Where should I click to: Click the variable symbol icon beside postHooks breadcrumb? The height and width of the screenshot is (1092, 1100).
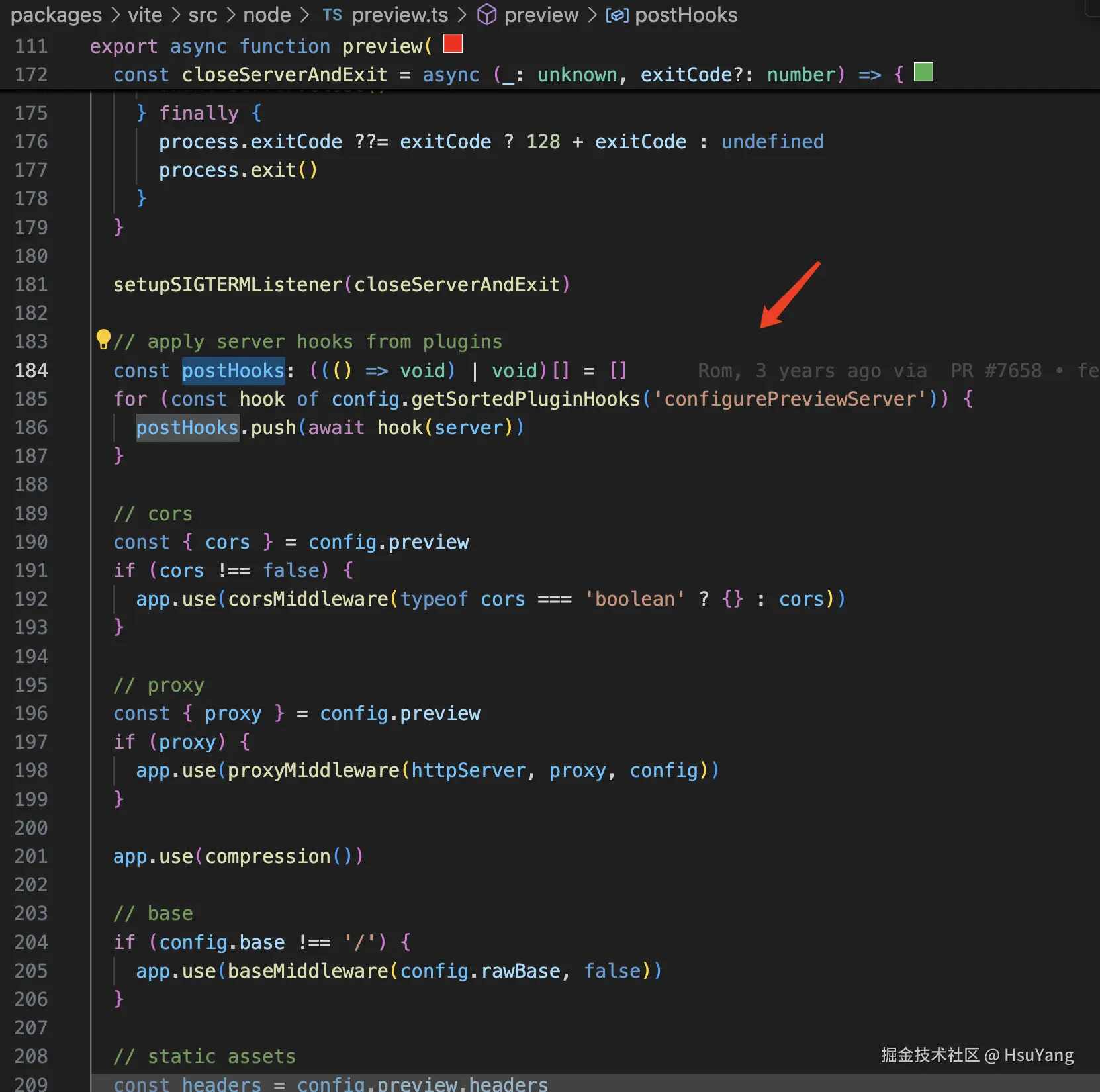click(617, 15)
